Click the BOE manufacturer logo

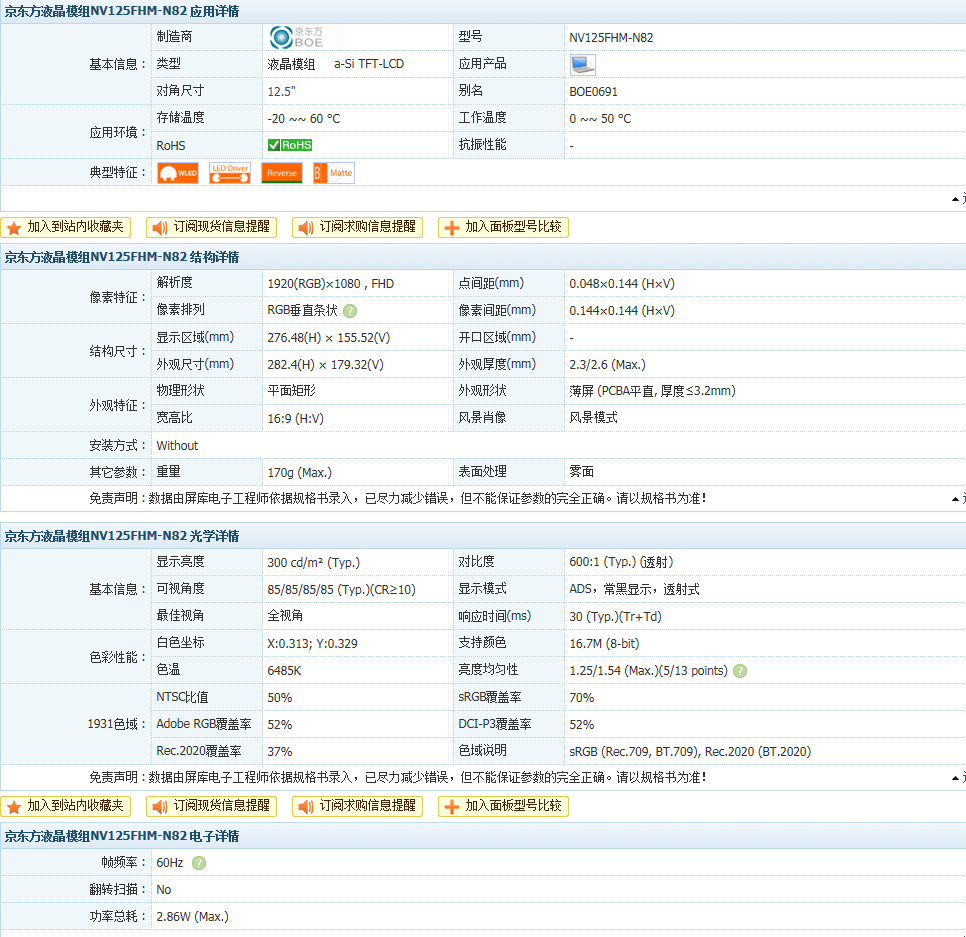[296, 37]
